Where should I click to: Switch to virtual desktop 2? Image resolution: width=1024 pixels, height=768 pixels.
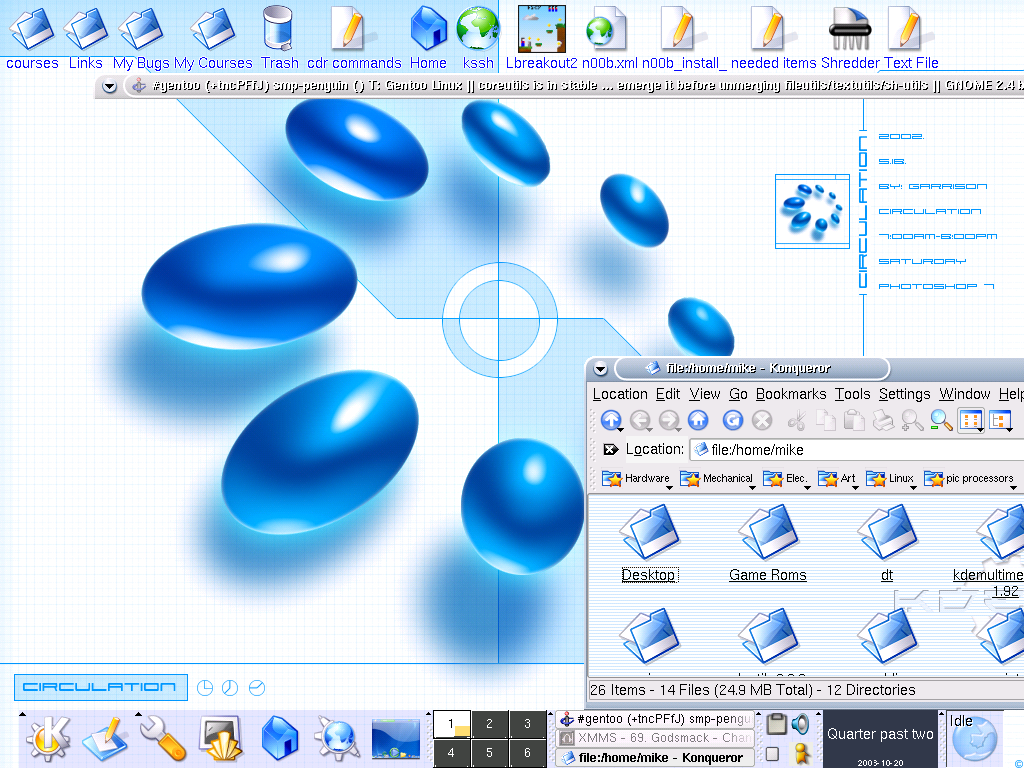coord(489,724)
